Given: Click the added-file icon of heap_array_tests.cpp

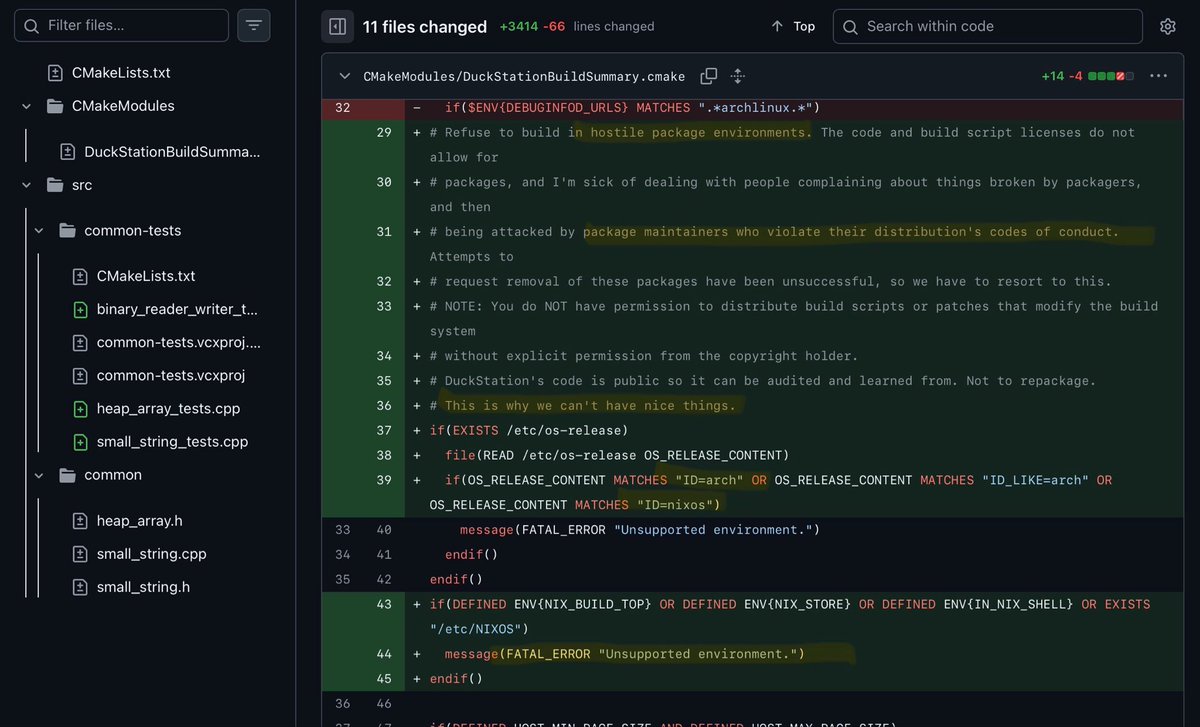Looking at the screenshot, I should [x=81, y=408].
